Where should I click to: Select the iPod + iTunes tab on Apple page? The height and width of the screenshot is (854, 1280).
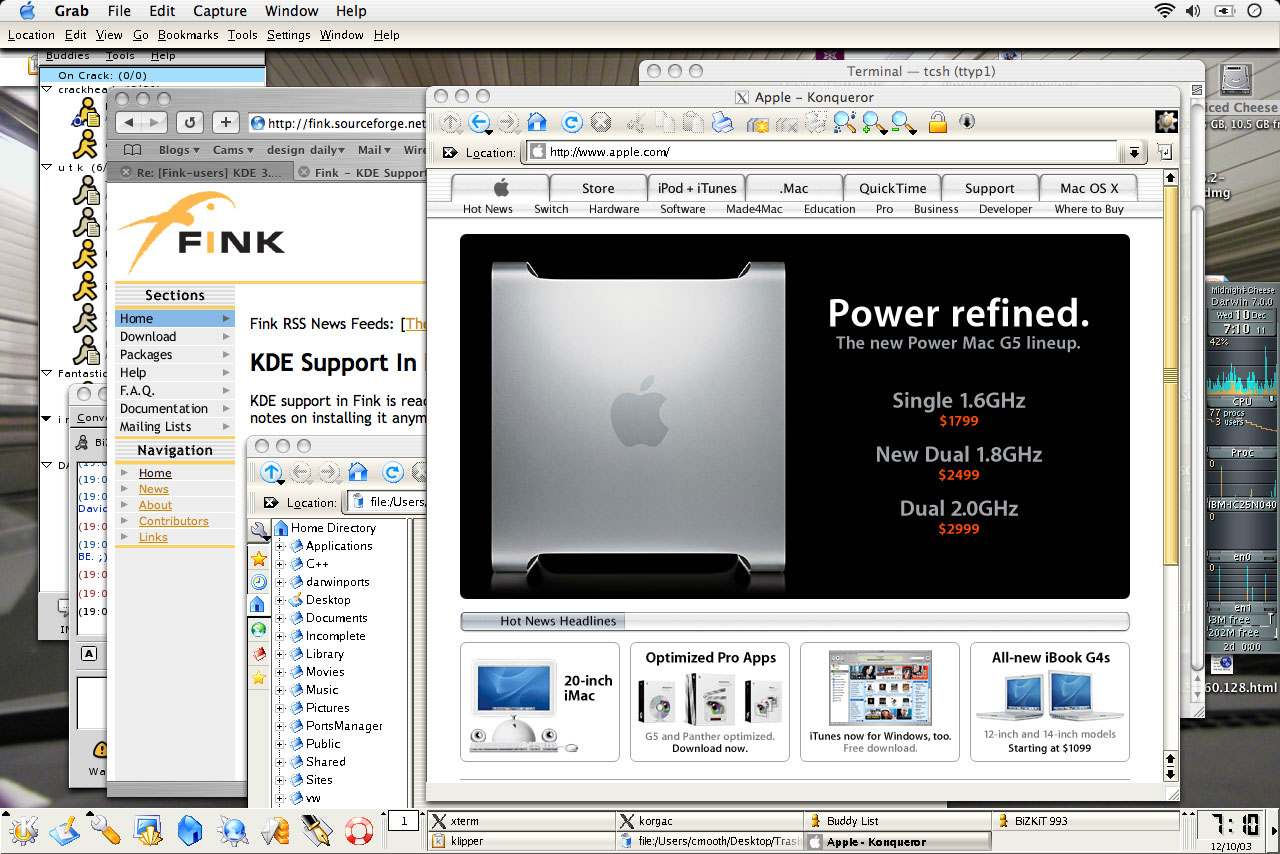[x=697, y=188]
